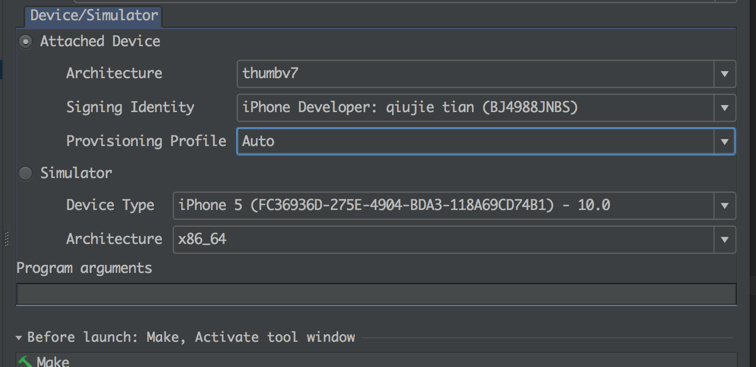Select the Make hammer icon
Viewport: 756px width, 367px height.
[25, 362]
